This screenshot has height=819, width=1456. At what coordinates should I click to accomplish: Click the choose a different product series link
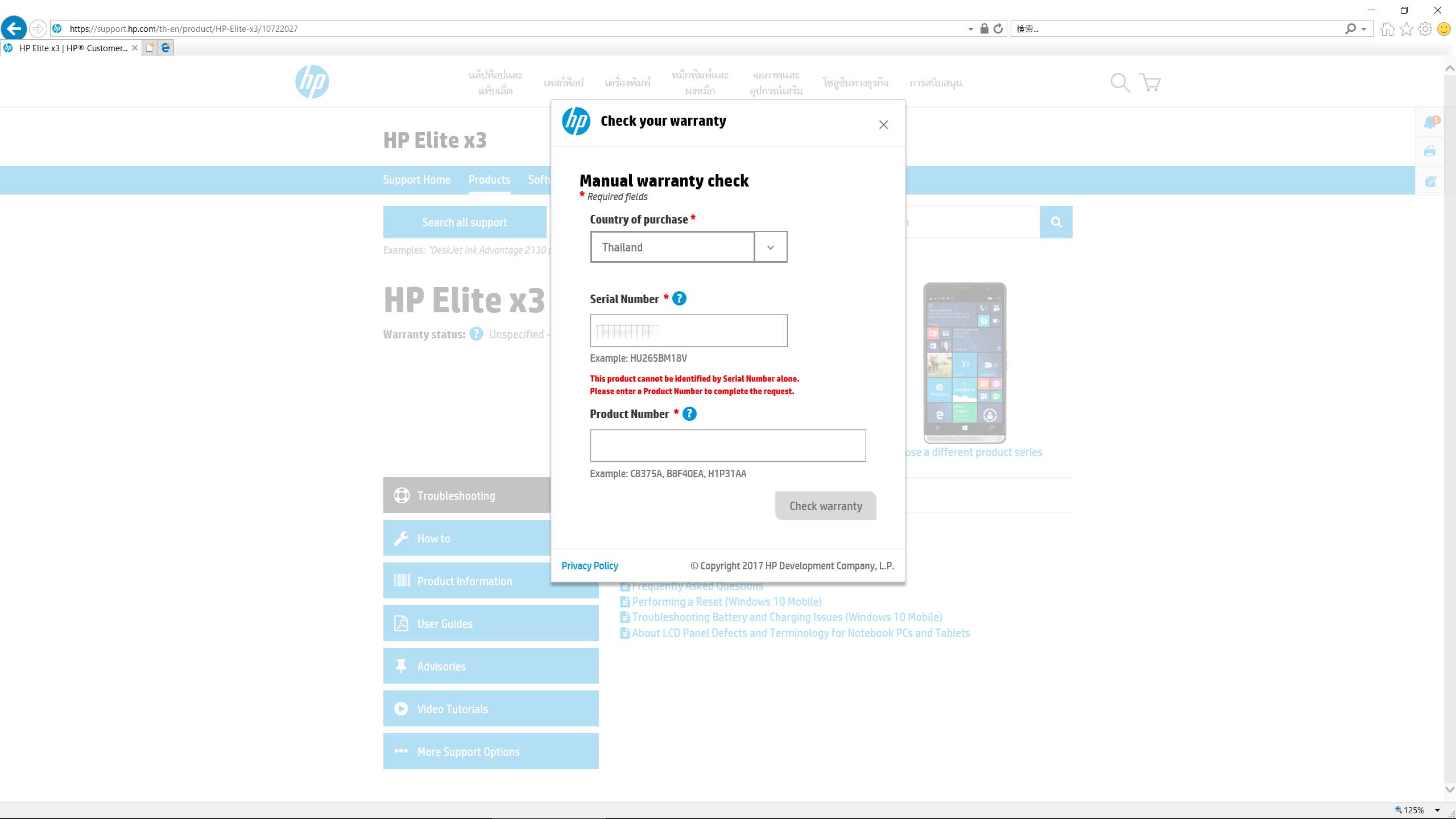coord(974,452)
